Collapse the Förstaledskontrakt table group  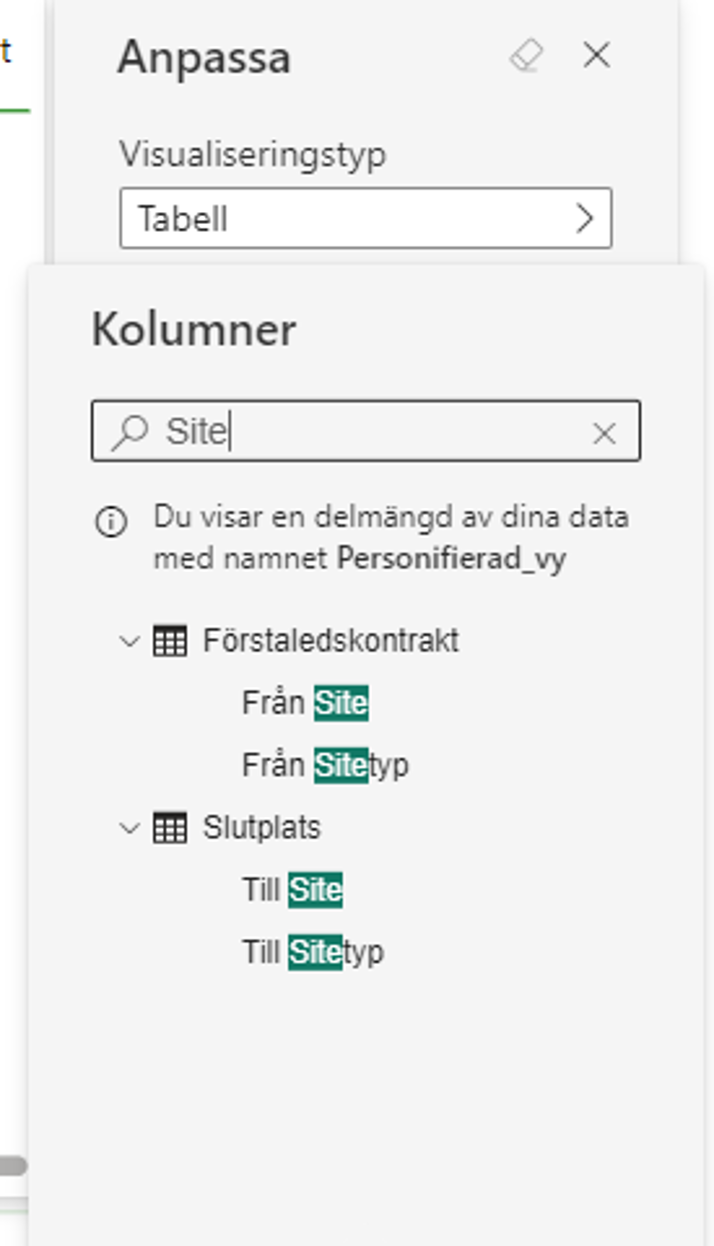coord(129,641)
